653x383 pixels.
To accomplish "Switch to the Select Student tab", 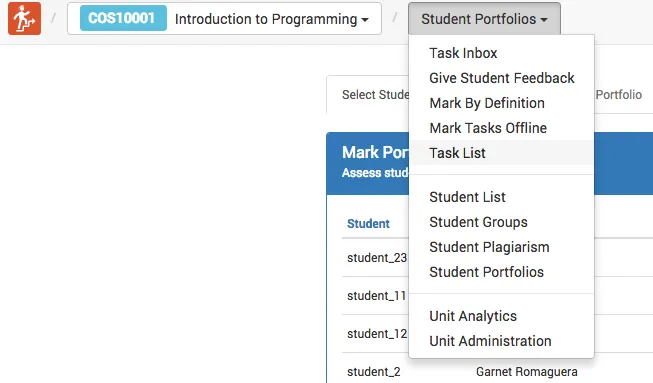I will pyautogui.click(x=368, y=95).
